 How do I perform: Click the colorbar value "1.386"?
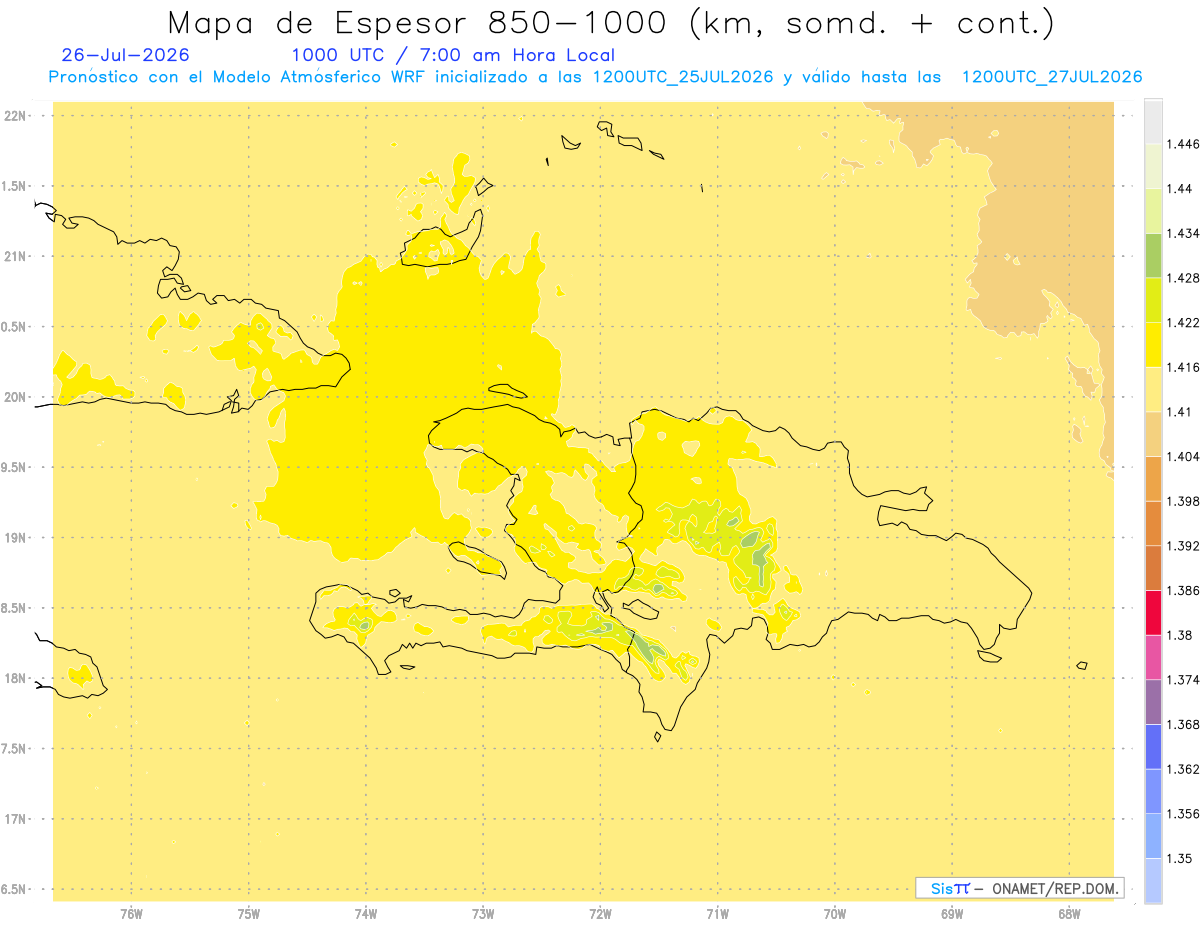[1184, 590]
